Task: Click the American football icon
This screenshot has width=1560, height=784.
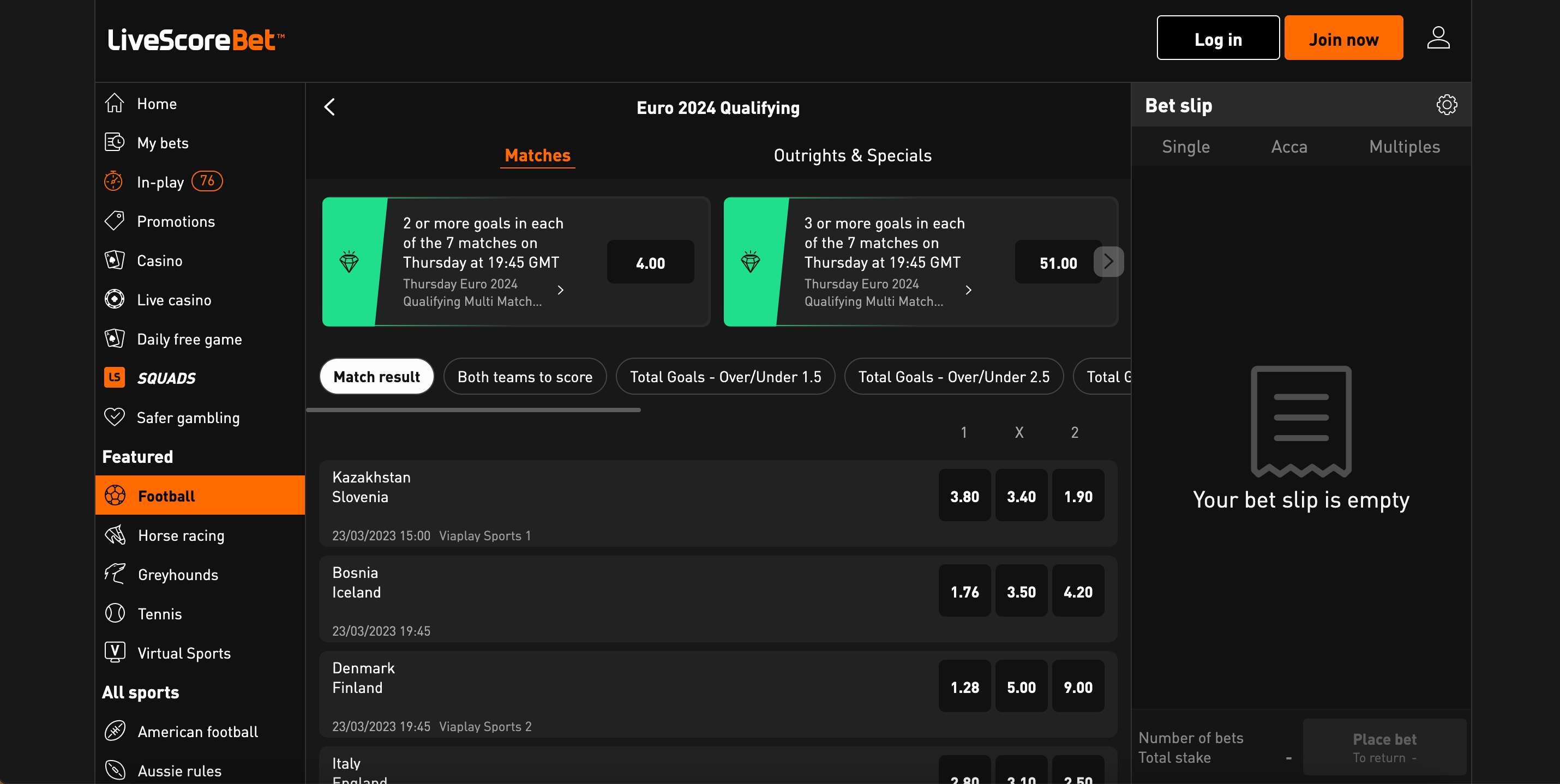Action: pos(115,731)
